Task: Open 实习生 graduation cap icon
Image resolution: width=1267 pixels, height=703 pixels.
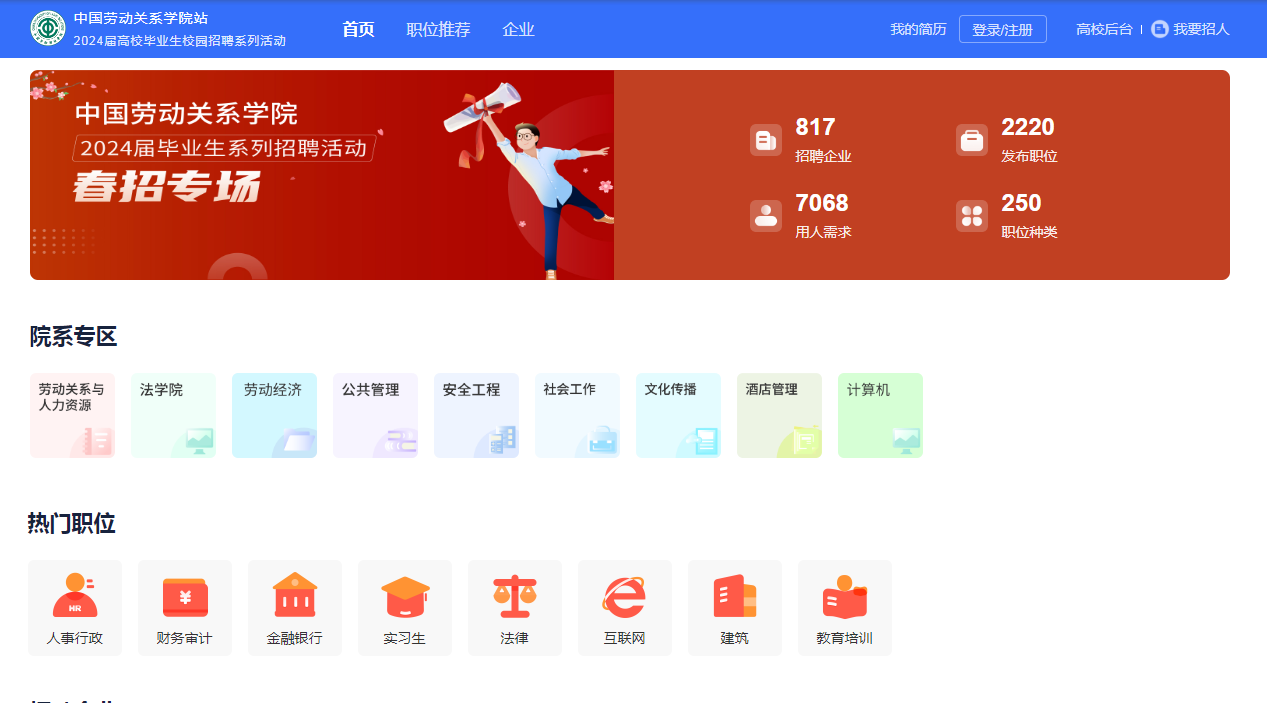Action: [x=405, y=597]
